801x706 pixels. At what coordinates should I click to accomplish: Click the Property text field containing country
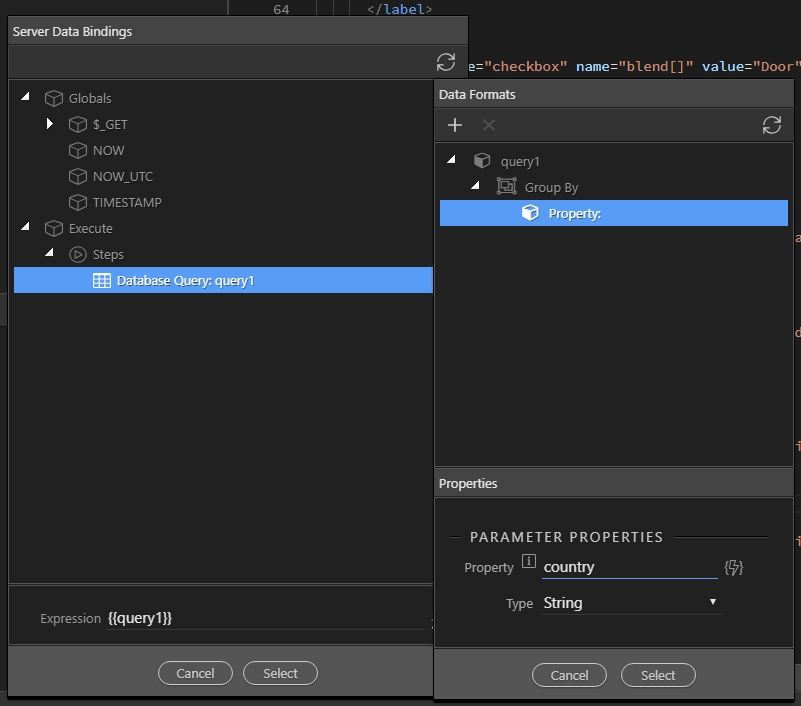point(629,567)
